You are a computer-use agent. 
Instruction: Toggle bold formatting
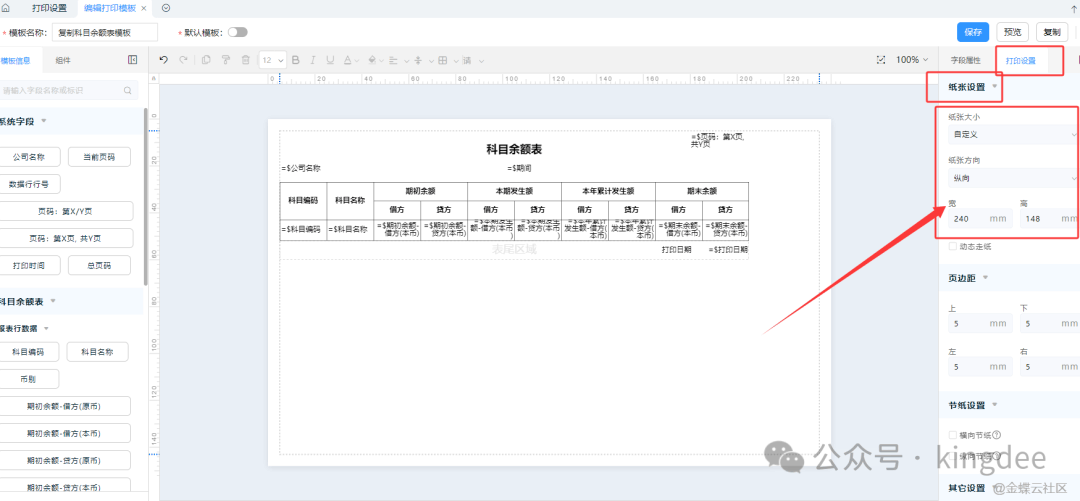[296, 60]
